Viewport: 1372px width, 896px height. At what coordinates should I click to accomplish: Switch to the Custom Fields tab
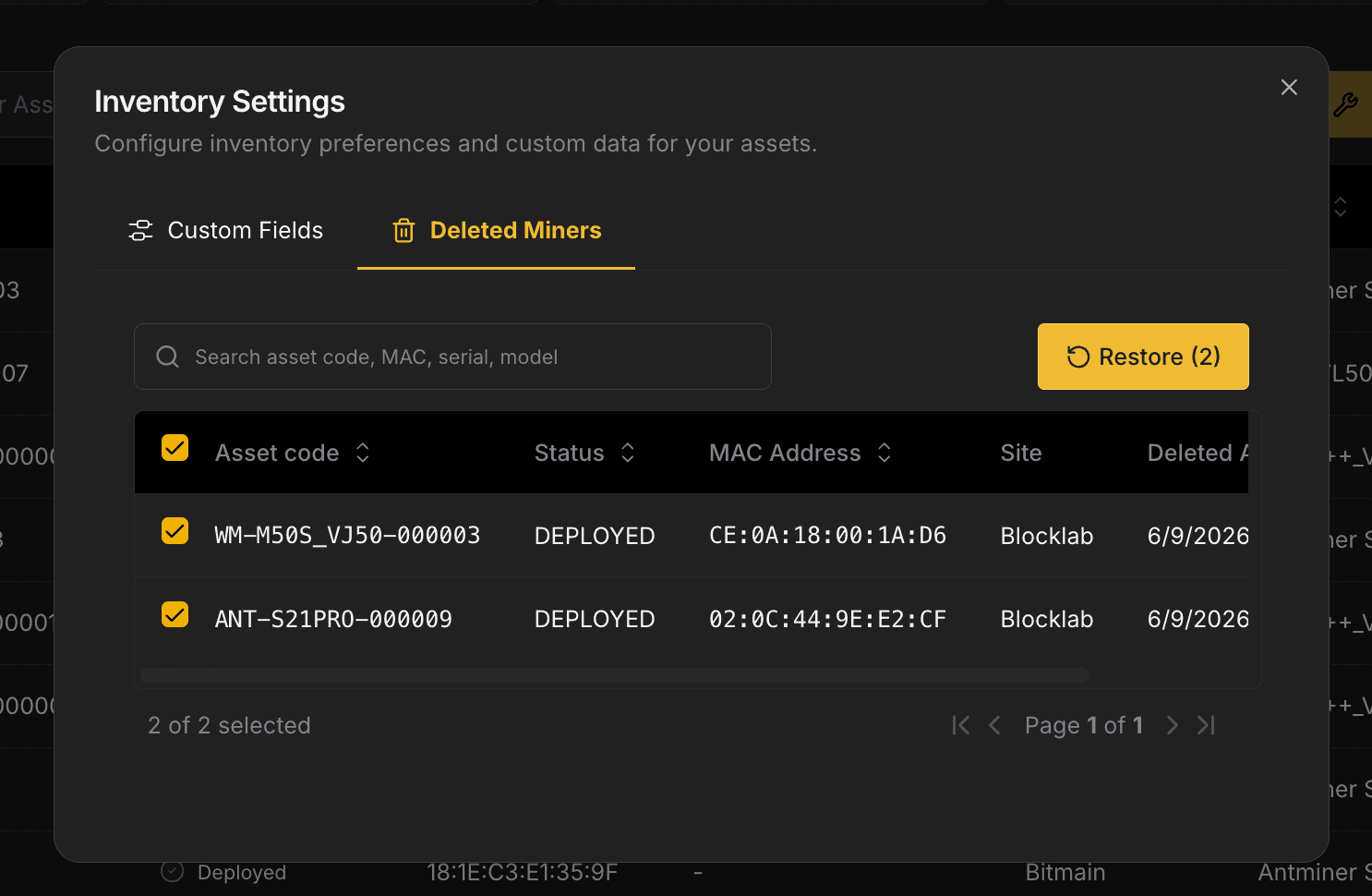coord(226,230)
